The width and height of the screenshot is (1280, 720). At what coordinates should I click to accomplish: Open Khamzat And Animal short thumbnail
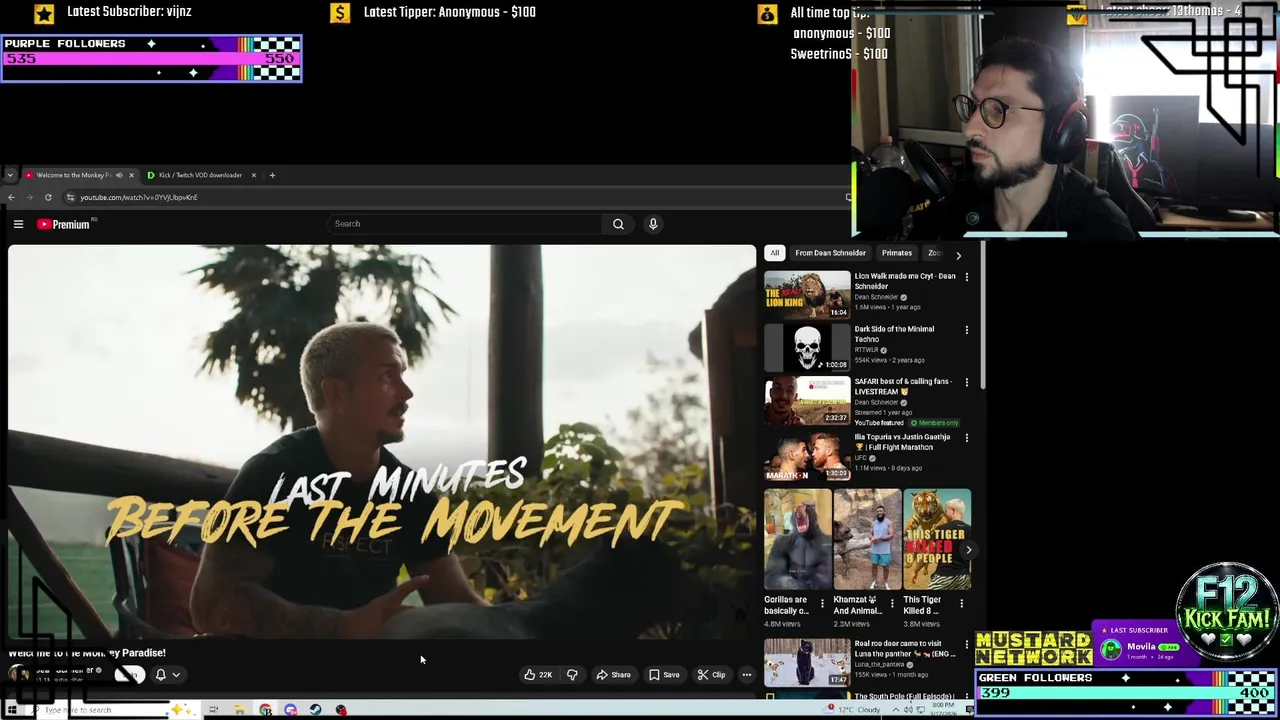[x=867, y=540]
